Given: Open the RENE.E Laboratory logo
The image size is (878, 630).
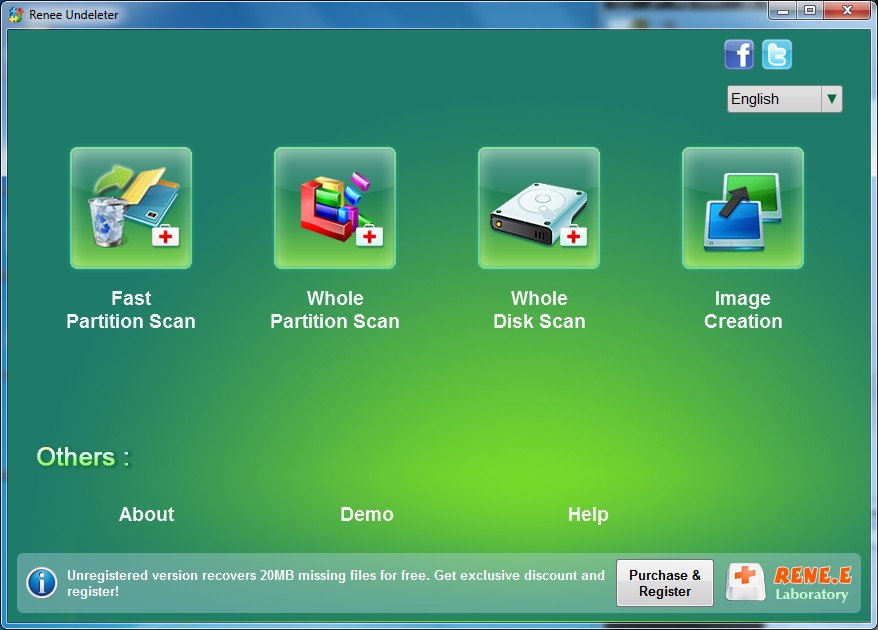Looking at the screenshot, I should pyautogui.click(x=789, y=583).
